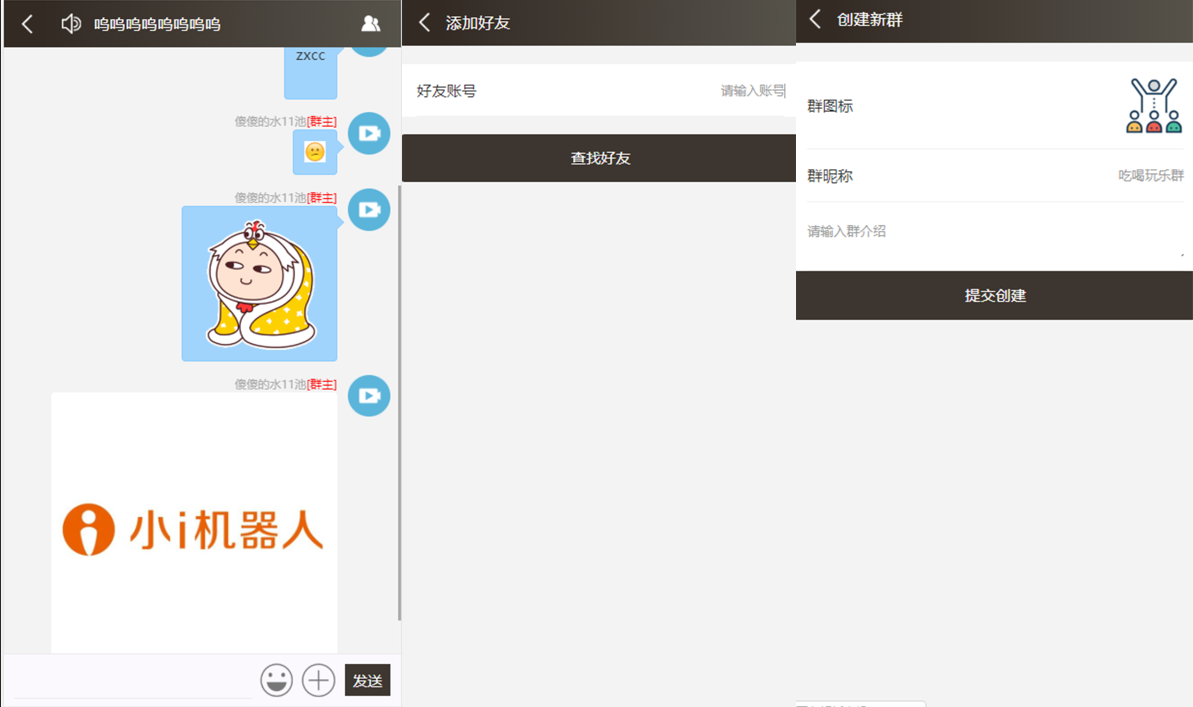This screenshot has width=1193, height=707.
Task: Play the voice bubble next to the chicken sticker
Action: pos(369,210)
